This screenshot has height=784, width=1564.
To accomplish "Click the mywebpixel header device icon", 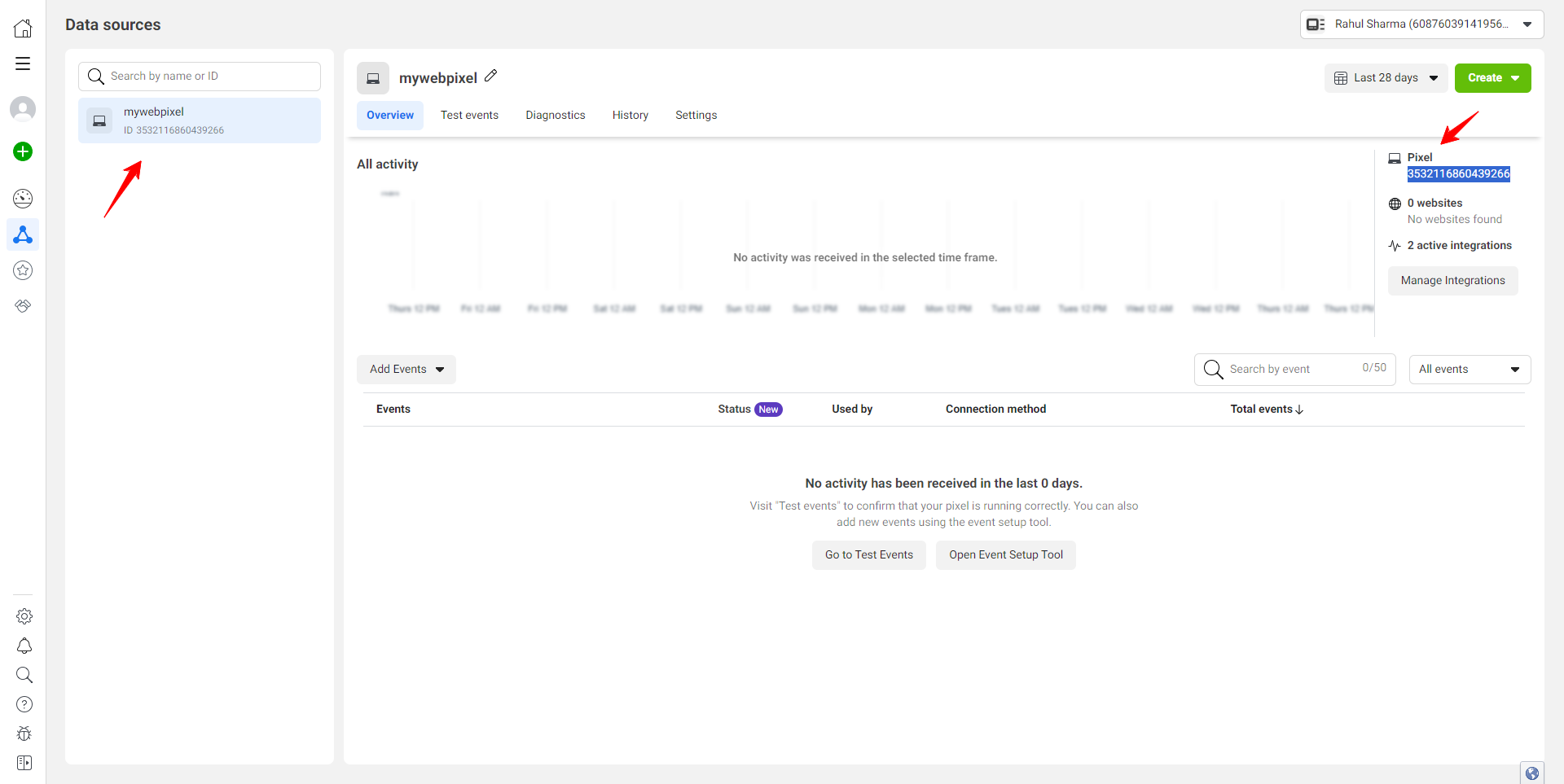I will (373, 78).
